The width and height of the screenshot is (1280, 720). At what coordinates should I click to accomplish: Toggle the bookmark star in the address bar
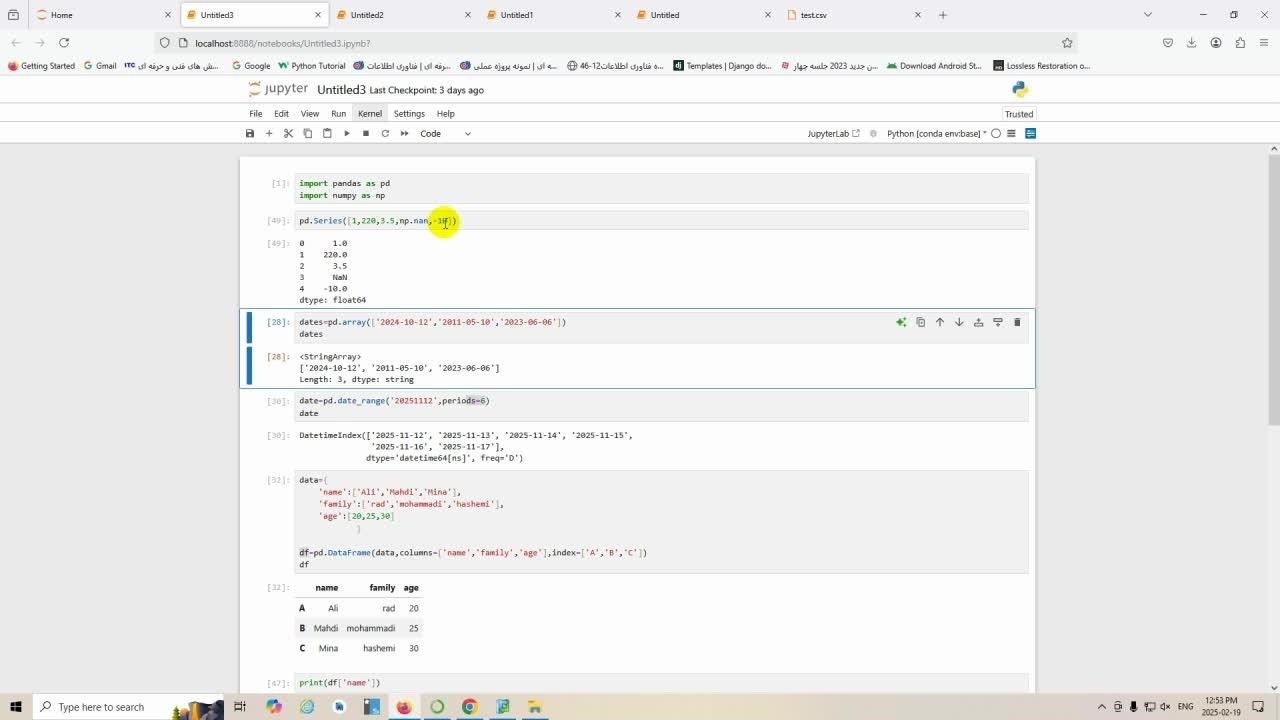(x=1067, y=43)
